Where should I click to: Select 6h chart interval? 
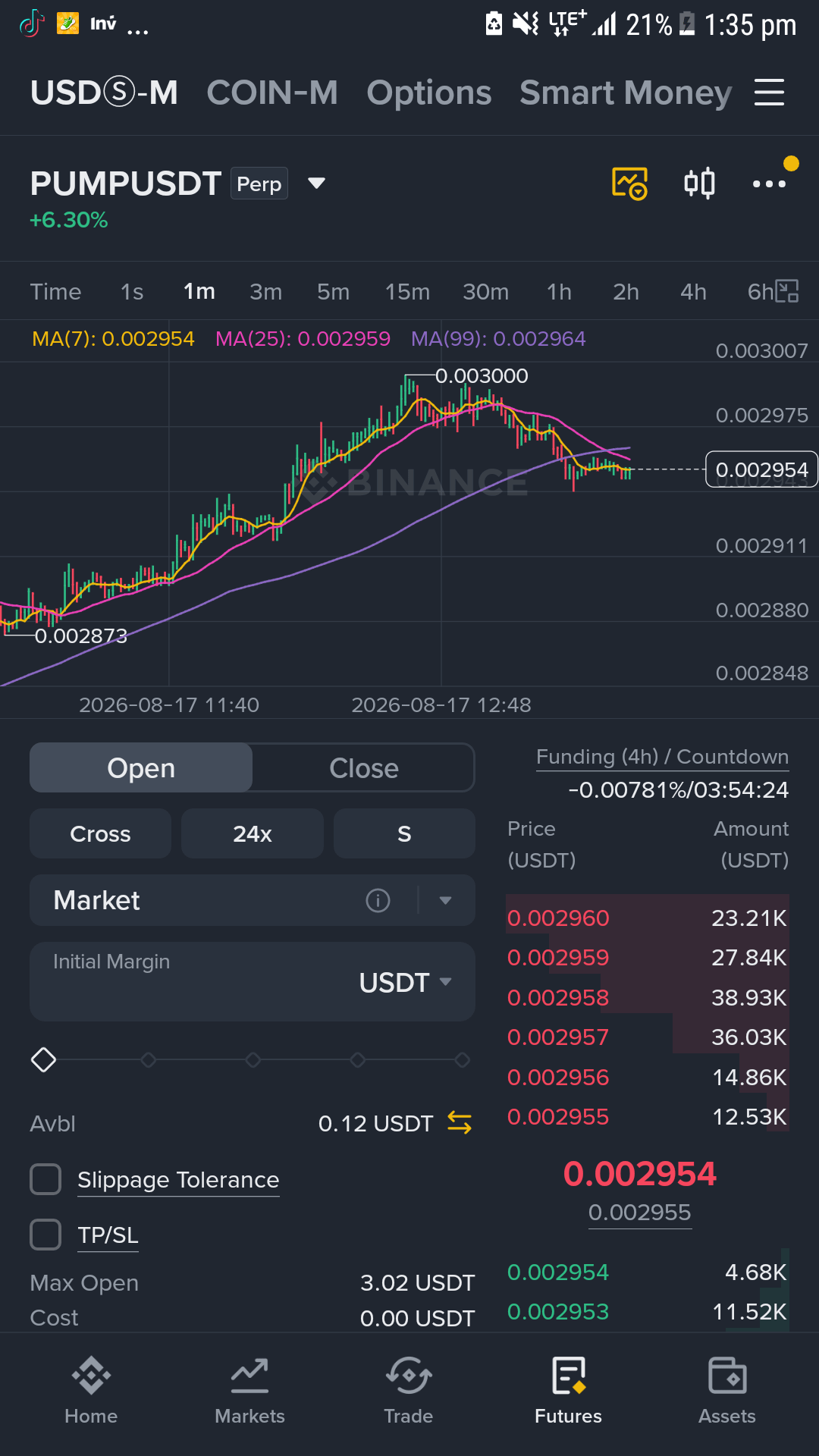point(761,291)
